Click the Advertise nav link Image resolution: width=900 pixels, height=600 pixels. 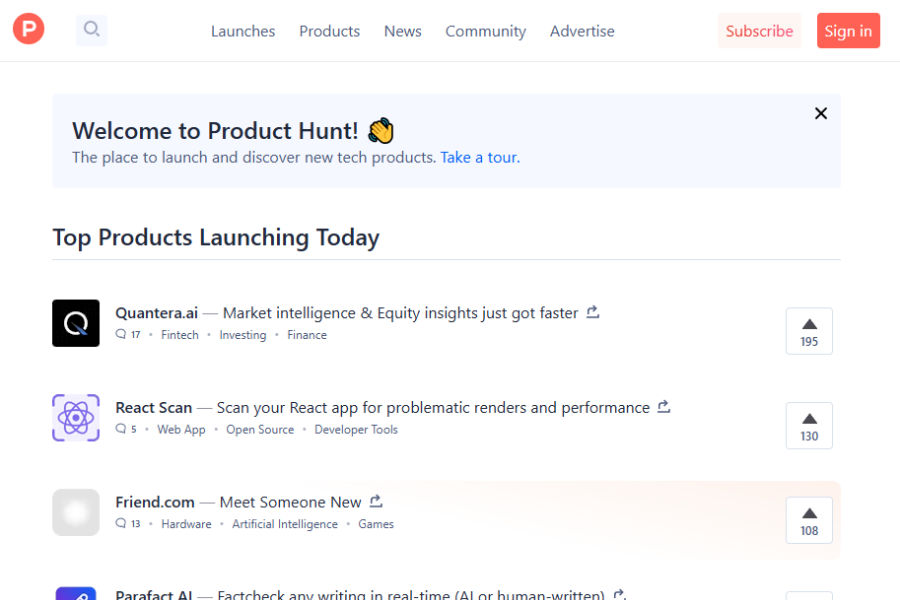tap(582, 31)
